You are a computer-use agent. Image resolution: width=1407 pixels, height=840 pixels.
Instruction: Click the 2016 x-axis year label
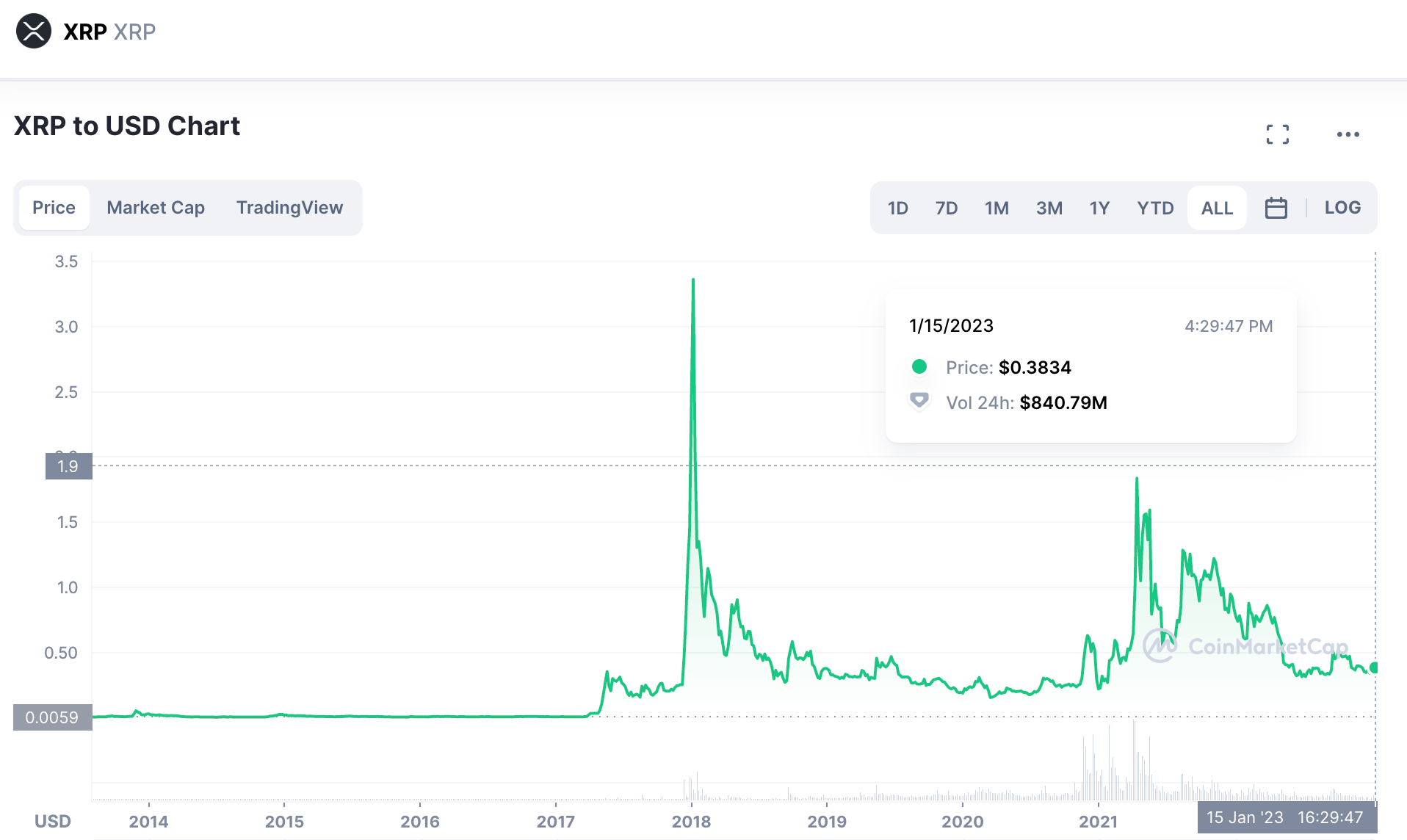point(419,821)
